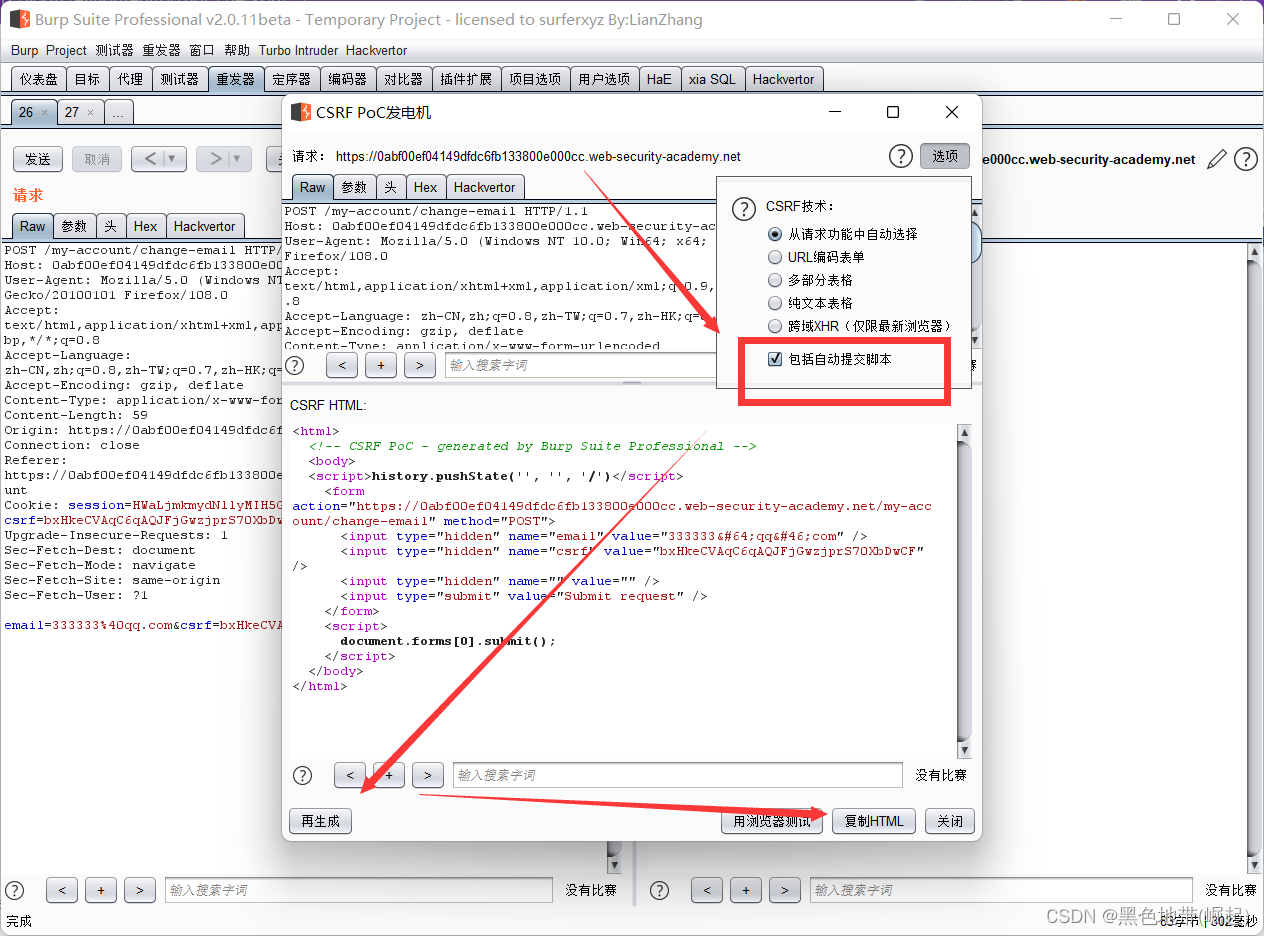Open 重发器 menu in menu bar
1264x936 pixels.
[x=161, y=50]
